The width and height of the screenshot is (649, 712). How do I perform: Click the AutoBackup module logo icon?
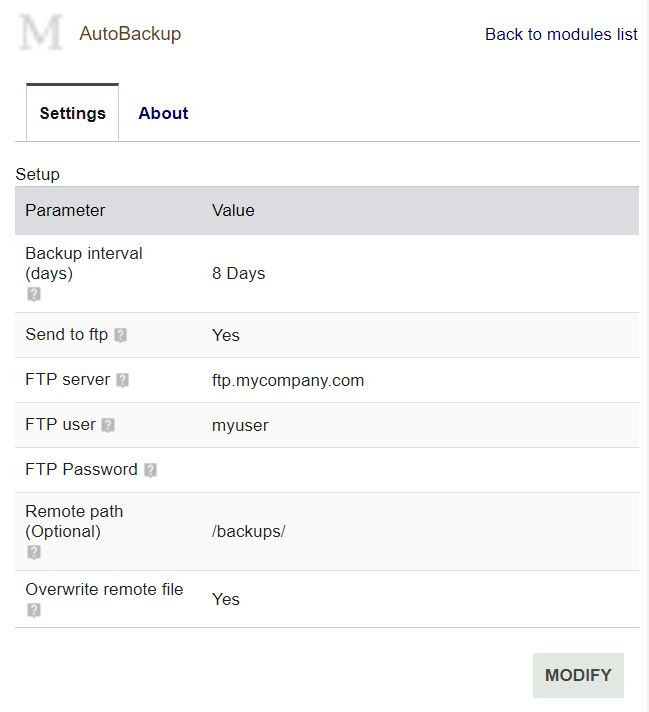[41, 34]
